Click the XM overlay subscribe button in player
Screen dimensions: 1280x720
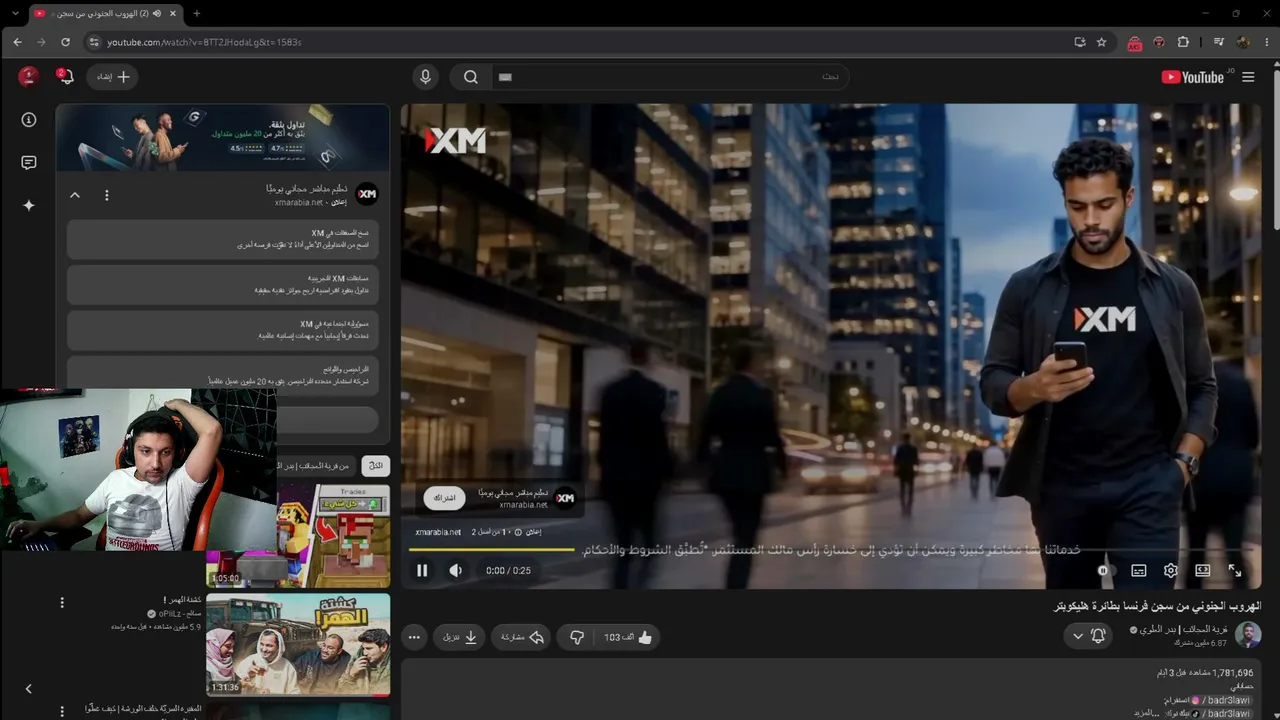445,497
